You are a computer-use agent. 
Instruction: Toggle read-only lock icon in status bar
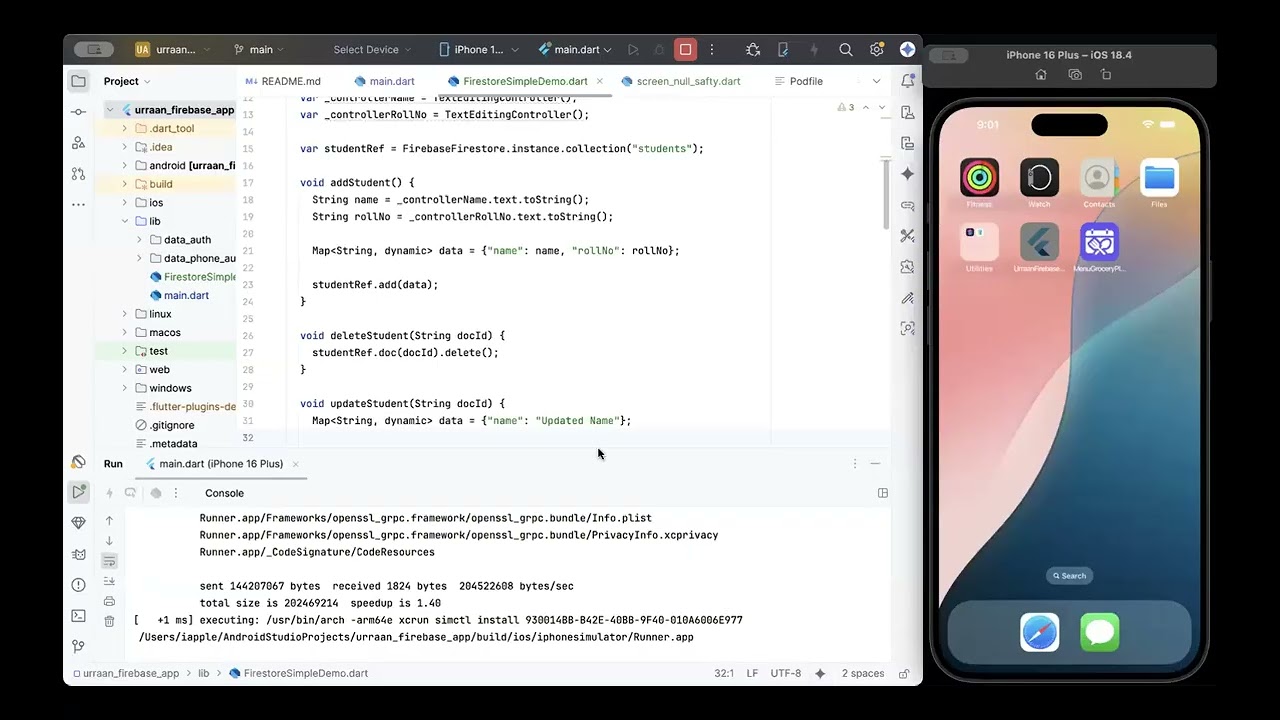point(904,673)
